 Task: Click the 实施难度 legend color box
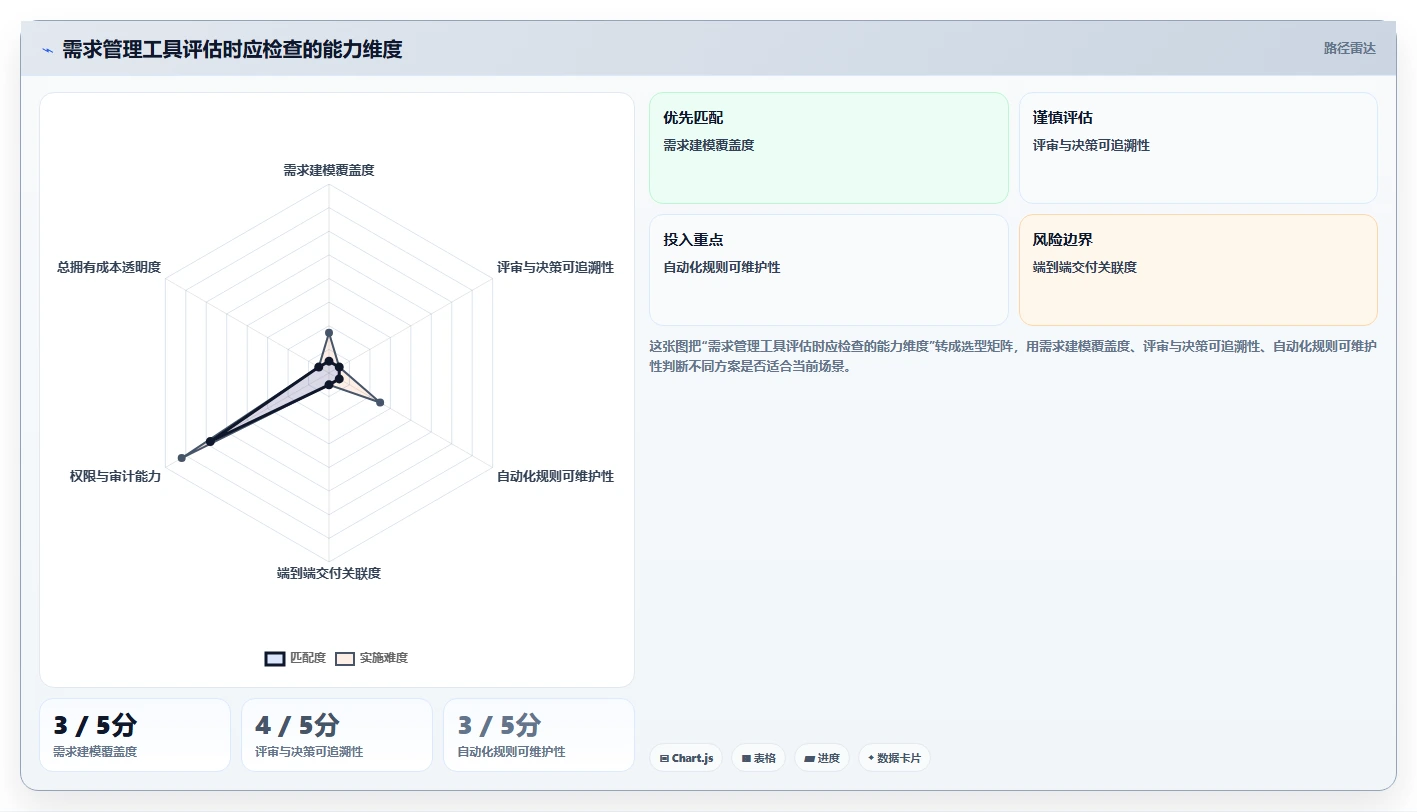point(345,658)
